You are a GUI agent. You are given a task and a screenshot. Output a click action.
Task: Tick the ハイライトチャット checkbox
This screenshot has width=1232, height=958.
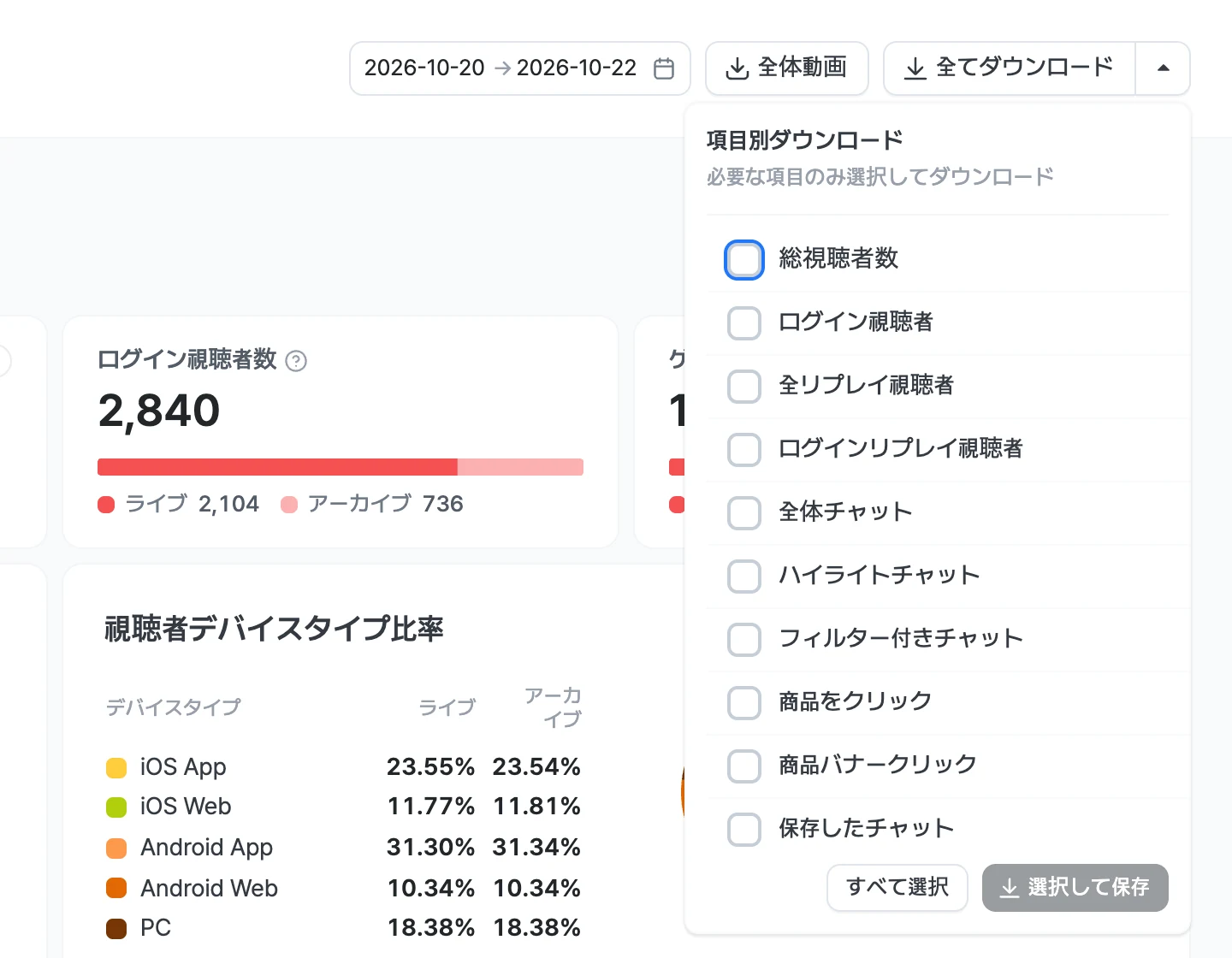(x=744, y=577)
